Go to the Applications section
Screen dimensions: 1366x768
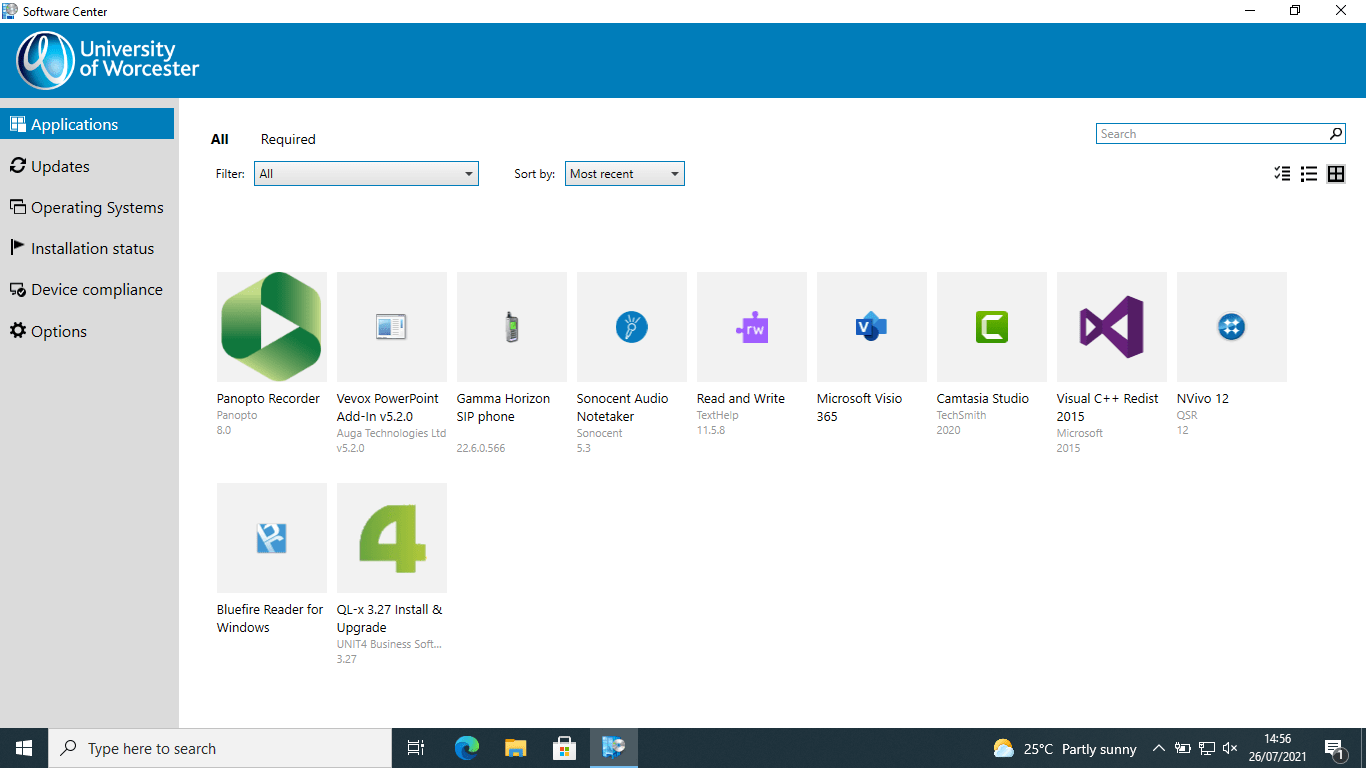pos(87,124)
